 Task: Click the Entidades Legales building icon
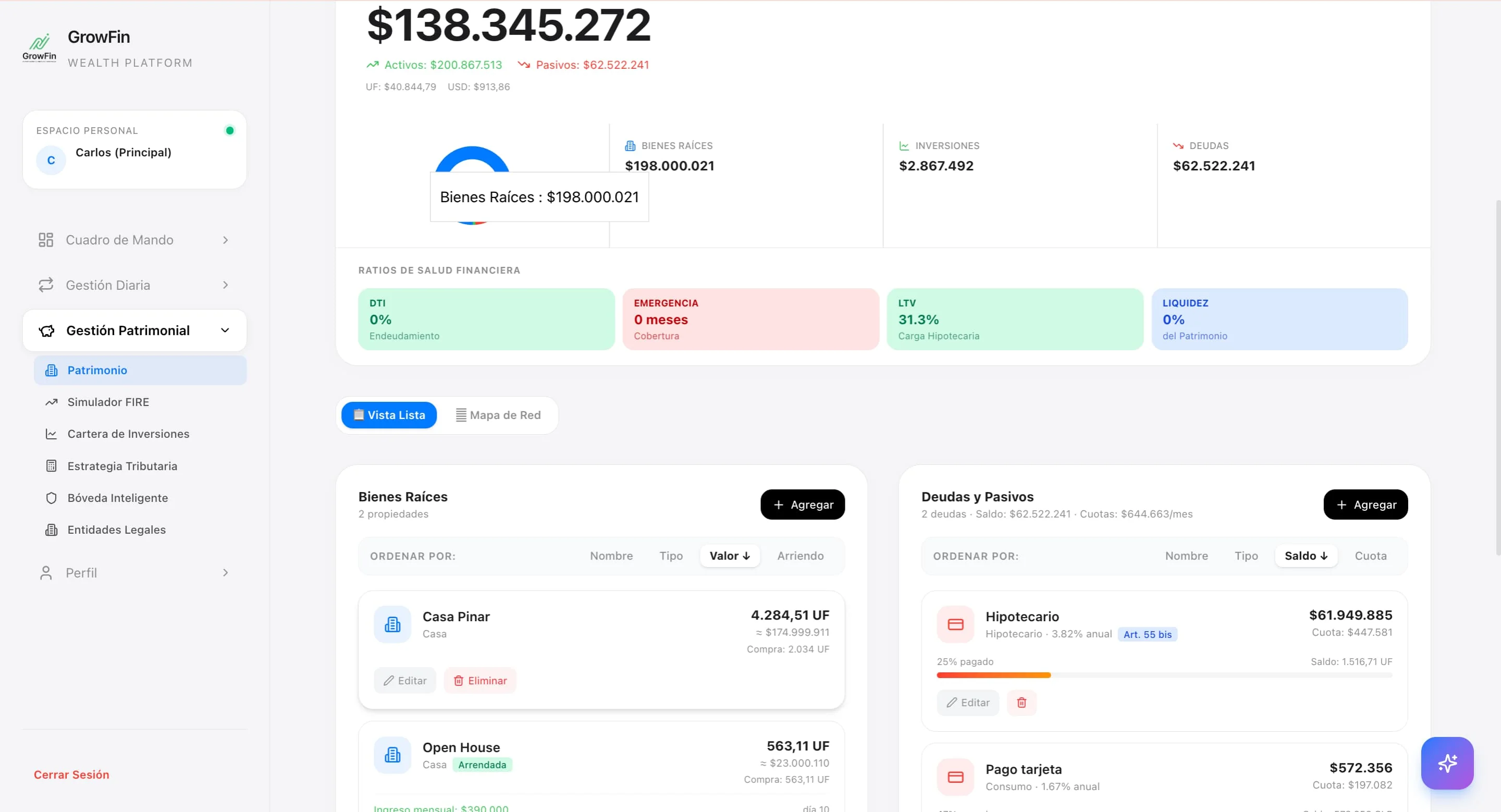(x=51, y=530)
